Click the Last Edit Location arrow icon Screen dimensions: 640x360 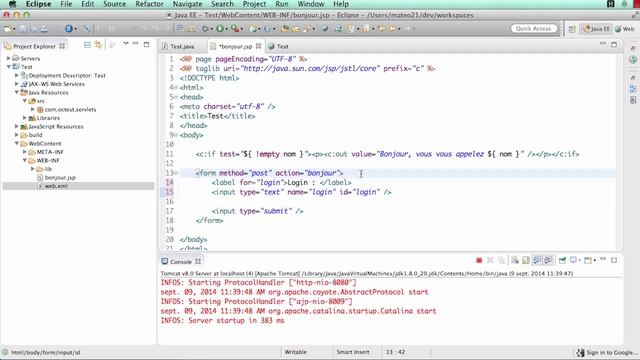click(x=381, y=29)
